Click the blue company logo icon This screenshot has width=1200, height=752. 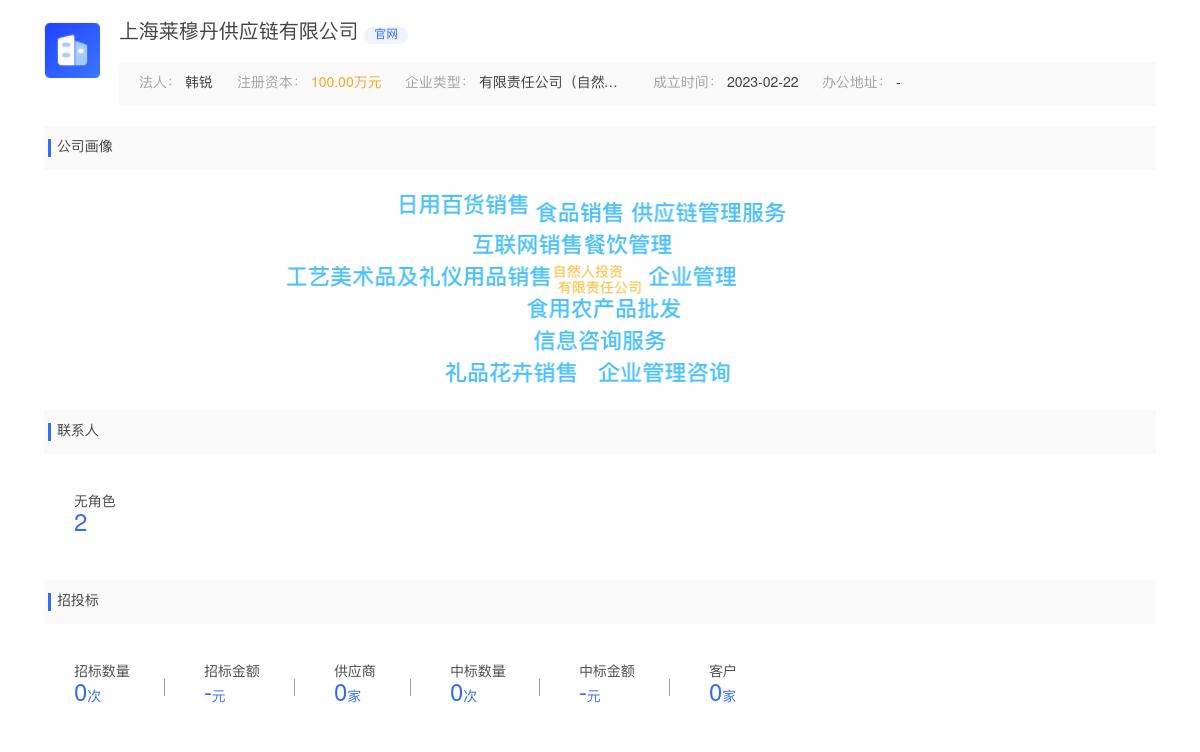(x=72, y=50)
